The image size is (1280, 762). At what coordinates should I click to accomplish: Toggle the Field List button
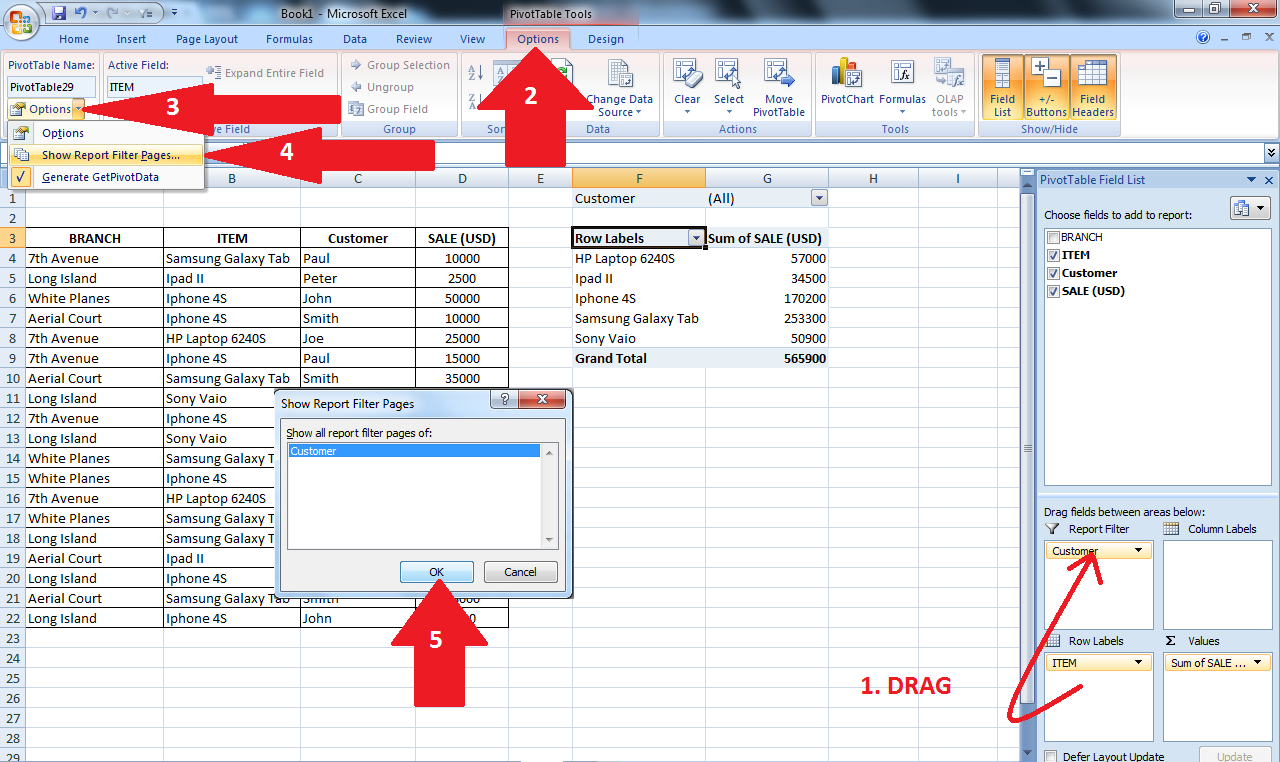[1002, 87]
